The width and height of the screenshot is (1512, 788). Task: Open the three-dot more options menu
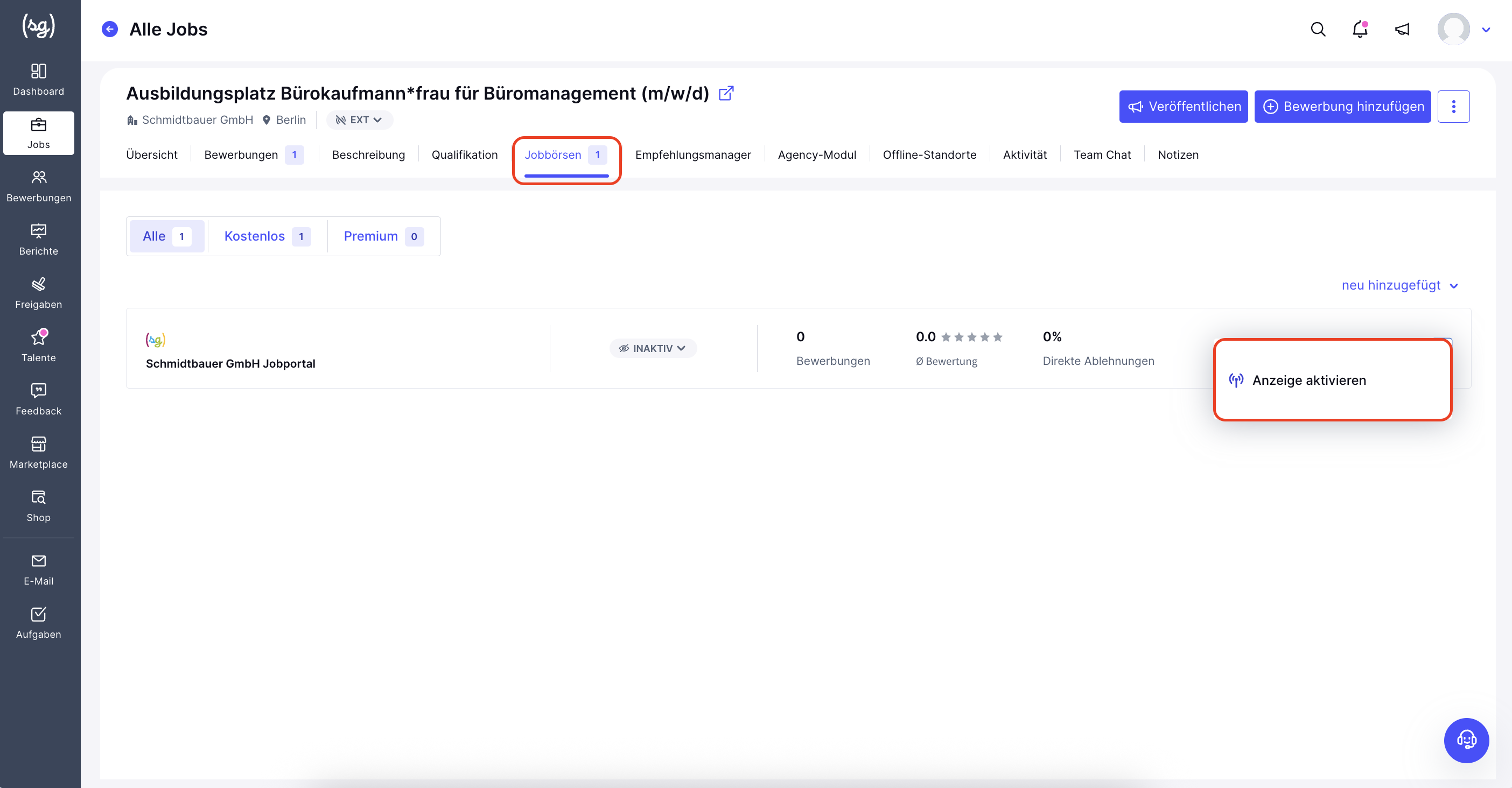click(1453, 107)
